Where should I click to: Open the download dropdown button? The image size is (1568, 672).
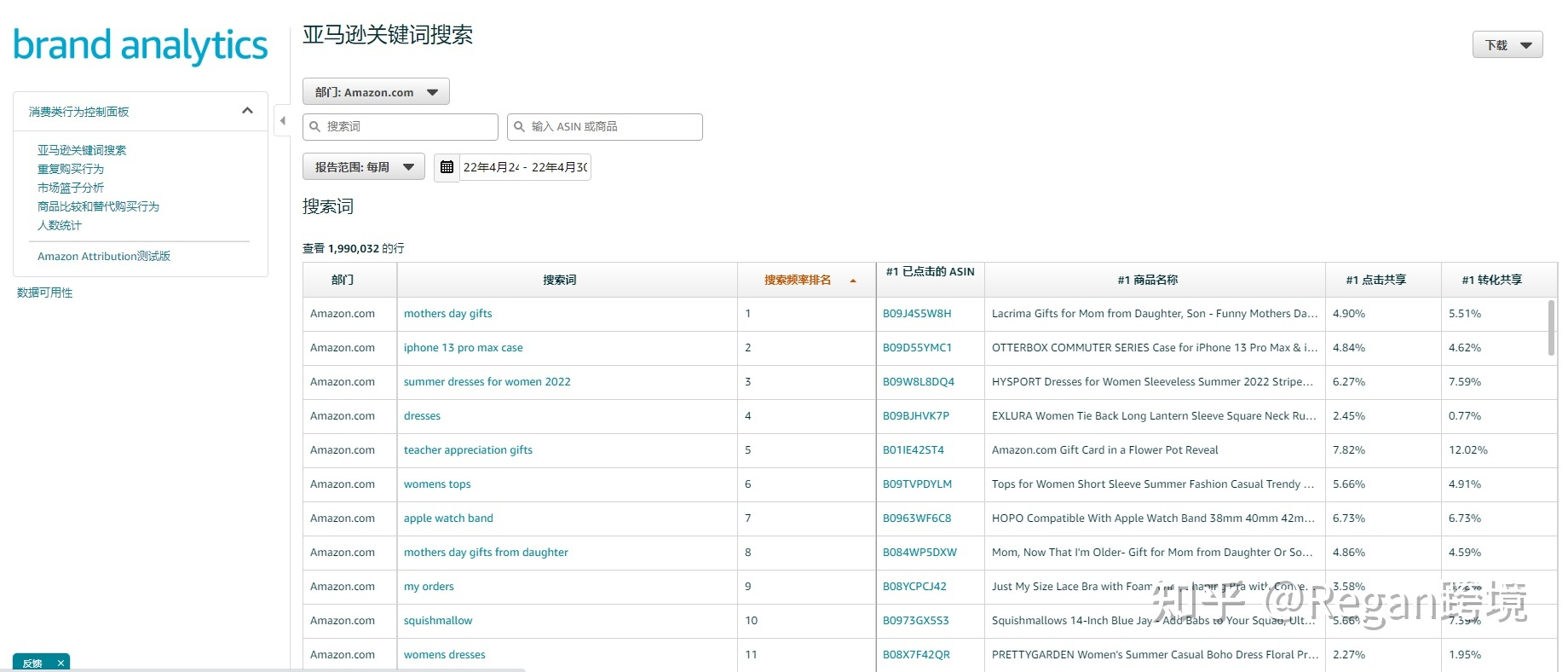[1507, 45]
